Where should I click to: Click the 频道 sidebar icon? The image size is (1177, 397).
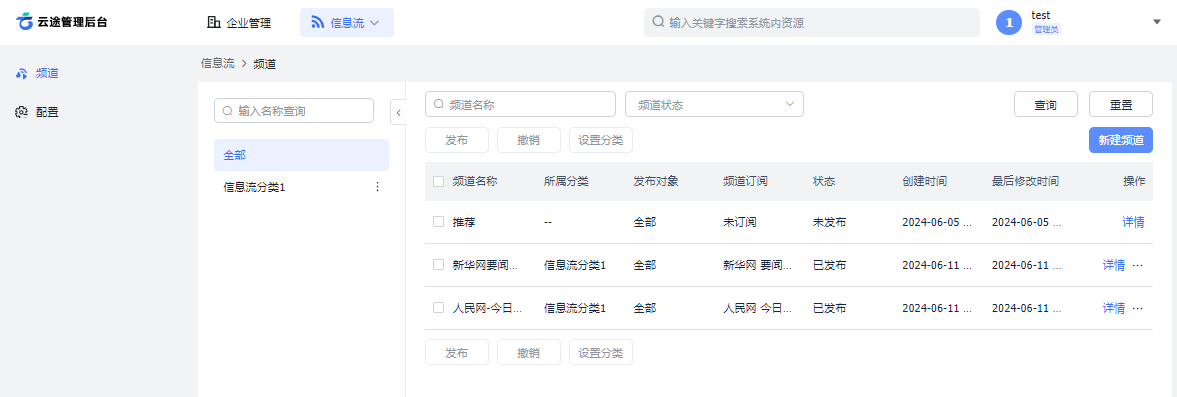point(23,74)
